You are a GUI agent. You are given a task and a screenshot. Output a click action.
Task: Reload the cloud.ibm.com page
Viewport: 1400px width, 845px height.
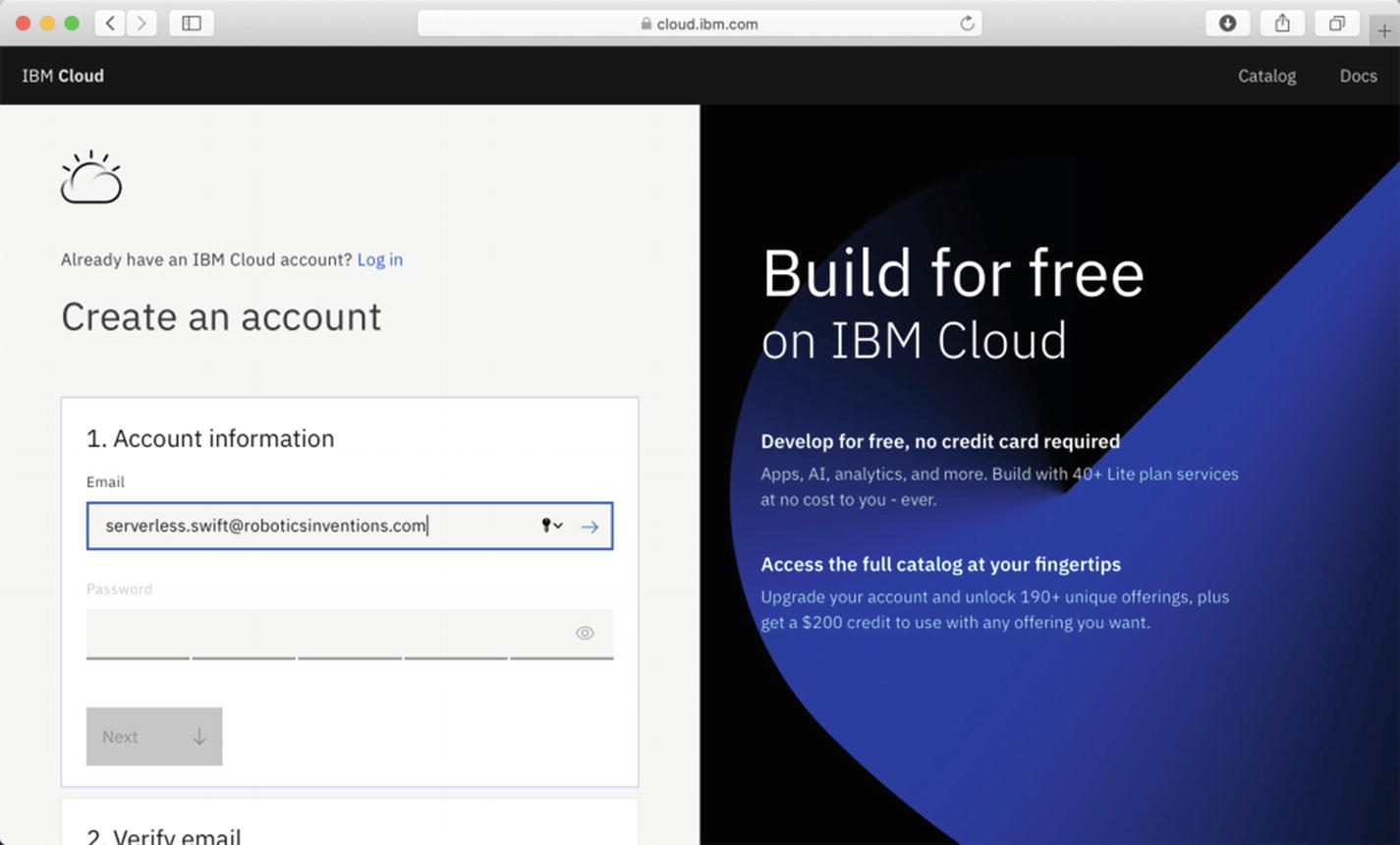(967, 24)
